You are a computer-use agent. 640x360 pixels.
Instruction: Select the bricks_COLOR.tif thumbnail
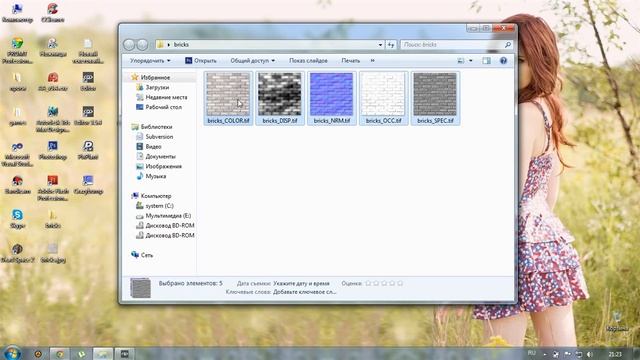coord(228,94)
